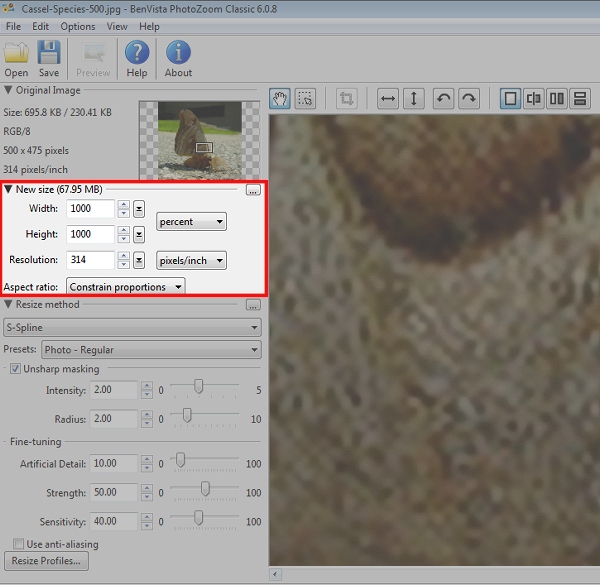The height and width of the screenshot is (585, 600).
Task: Switch to side-by-side vertical split view
Action: [557, 99]
